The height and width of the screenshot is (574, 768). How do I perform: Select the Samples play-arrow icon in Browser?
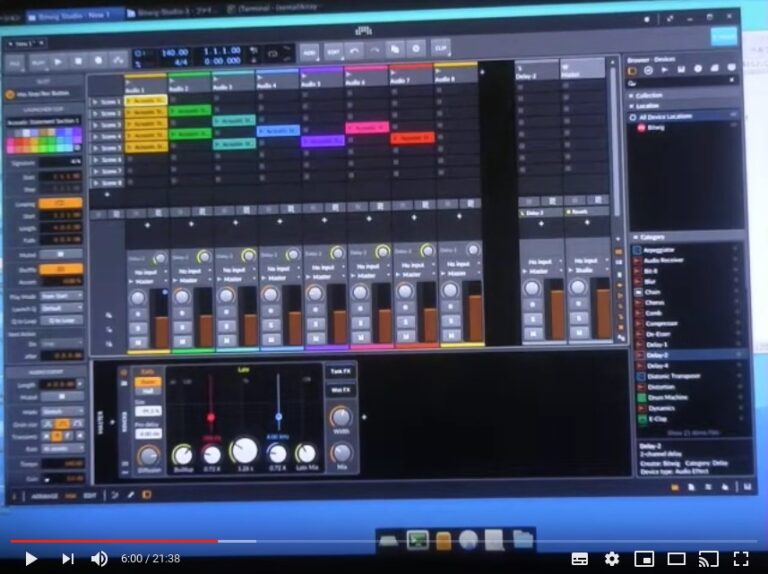pos(665,70)
